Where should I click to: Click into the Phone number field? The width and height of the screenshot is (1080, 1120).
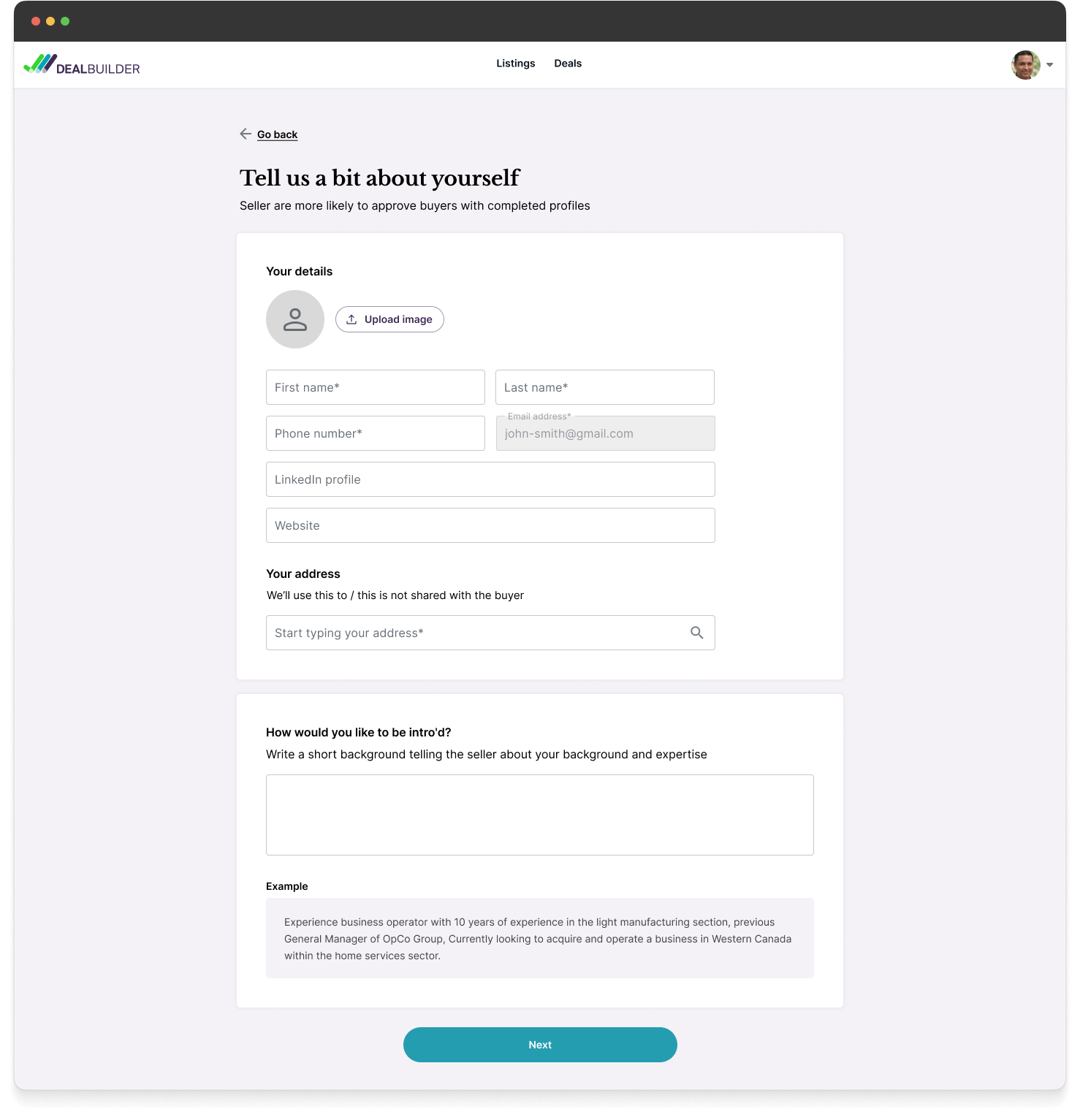[376, 433]
